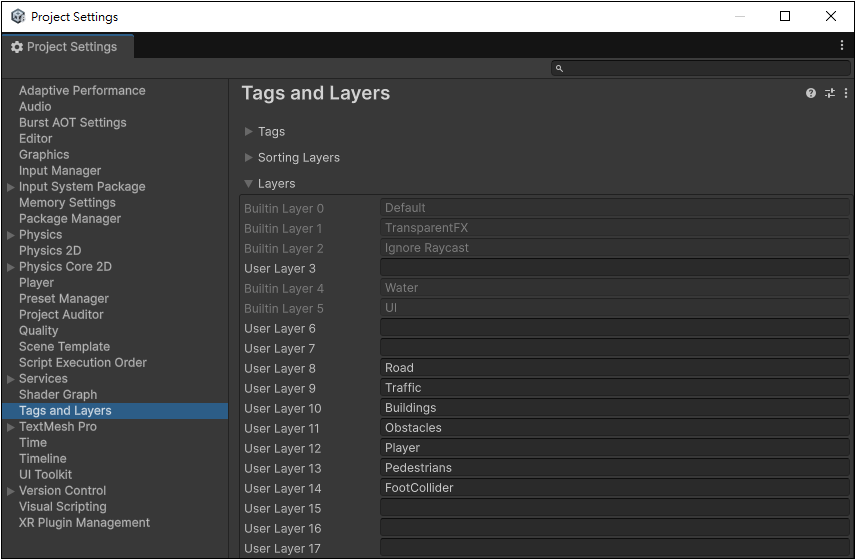
Task: Open Physics 2D settings
Action: (50, 251)
